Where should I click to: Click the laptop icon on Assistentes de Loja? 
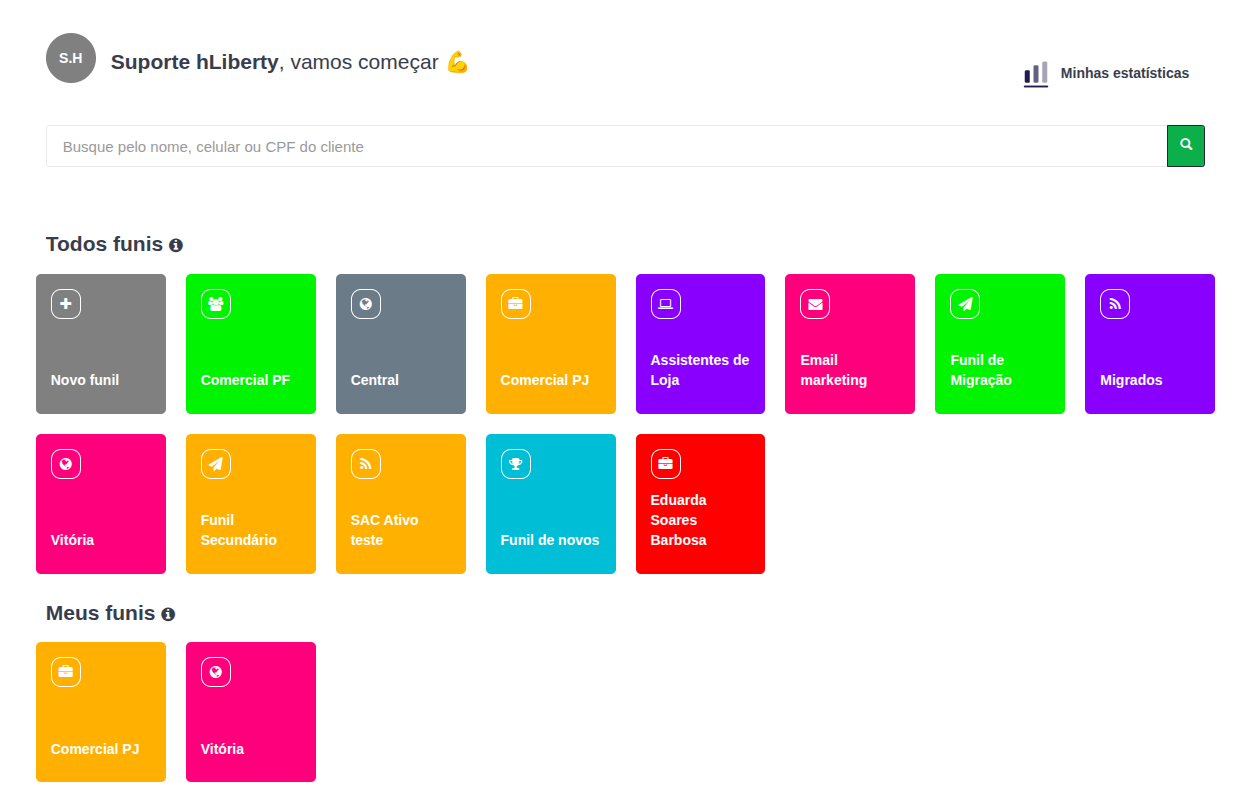(666, 304)
